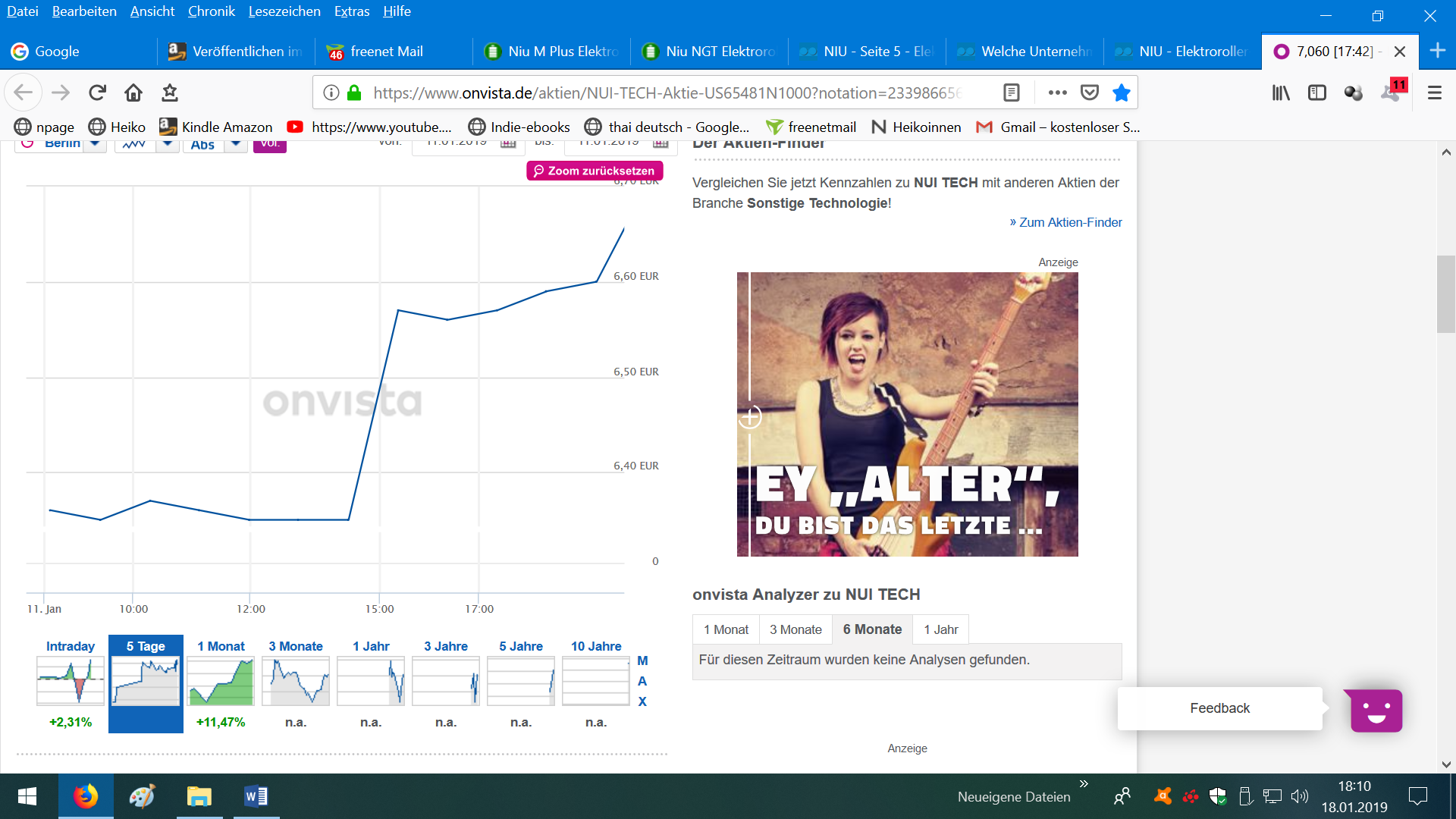The width and height of the screenshot is (1456, 819).
Task: Go to the Firefox home page
Action: pyautogui.click(x=133, y=93)
